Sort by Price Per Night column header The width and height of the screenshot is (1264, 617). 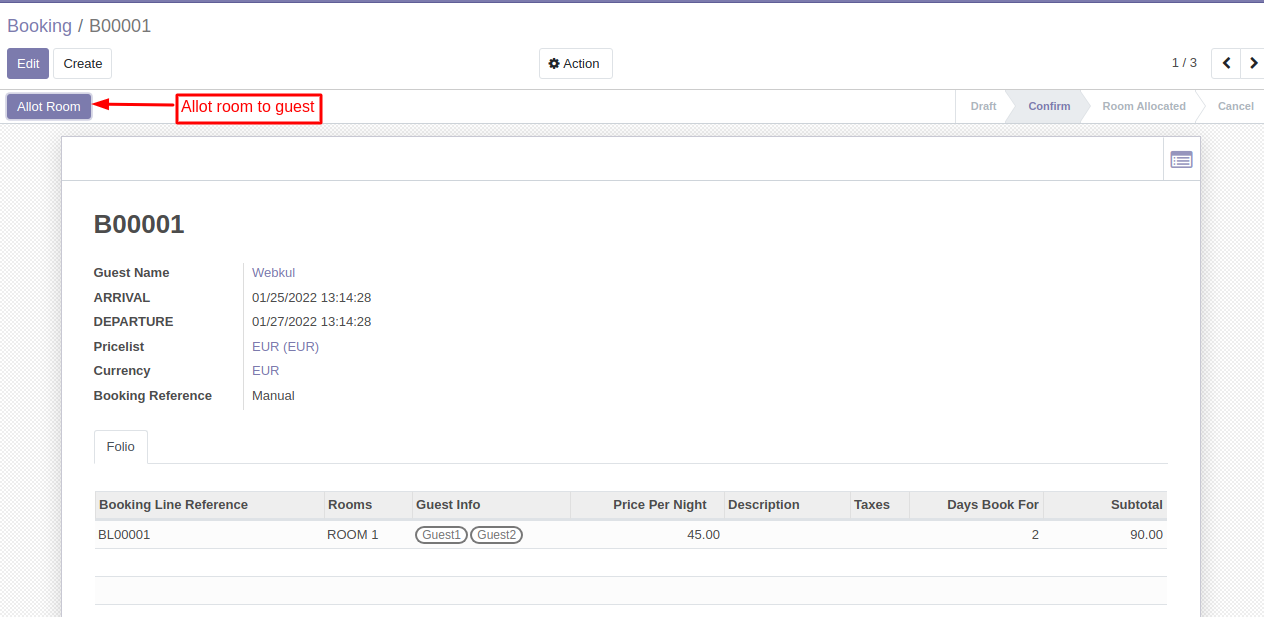click(659, 505)
